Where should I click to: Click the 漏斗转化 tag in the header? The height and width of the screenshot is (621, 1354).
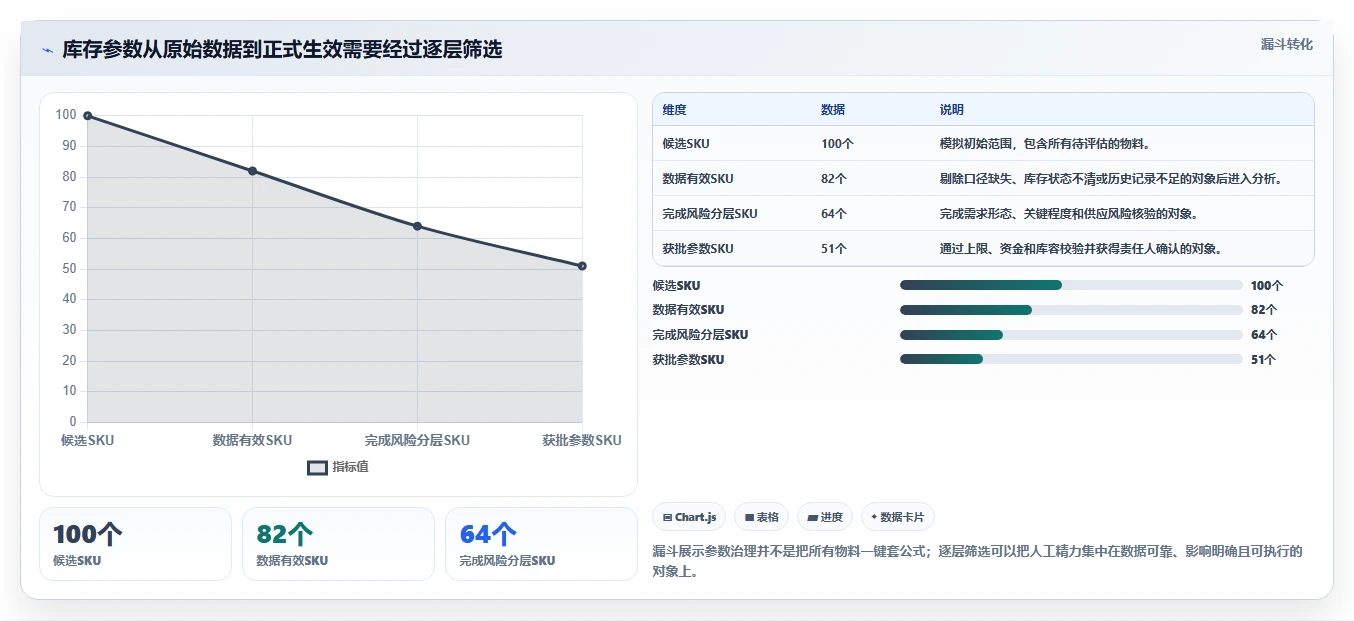(x=1286, y=44)
